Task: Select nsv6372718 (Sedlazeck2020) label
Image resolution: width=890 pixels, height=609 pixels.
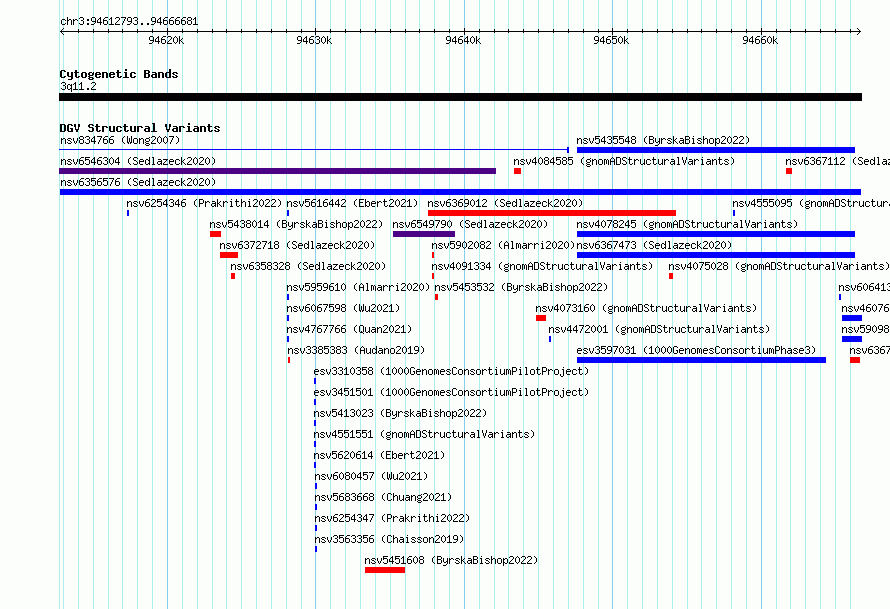Action: pos(297,245)
